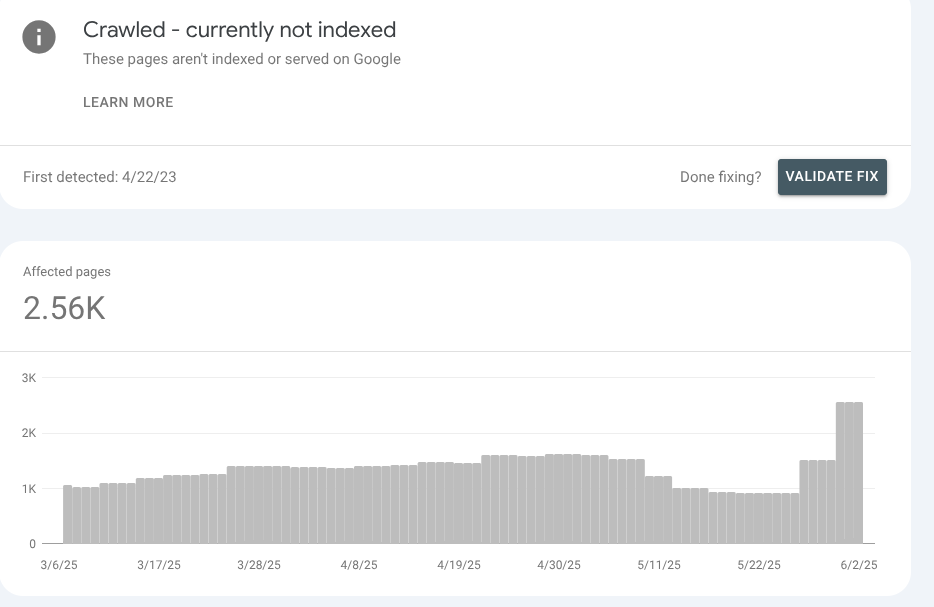Click the 'Done fixing?' text
The width and height of the screenshot is (934, 607).
click(720, 177)
